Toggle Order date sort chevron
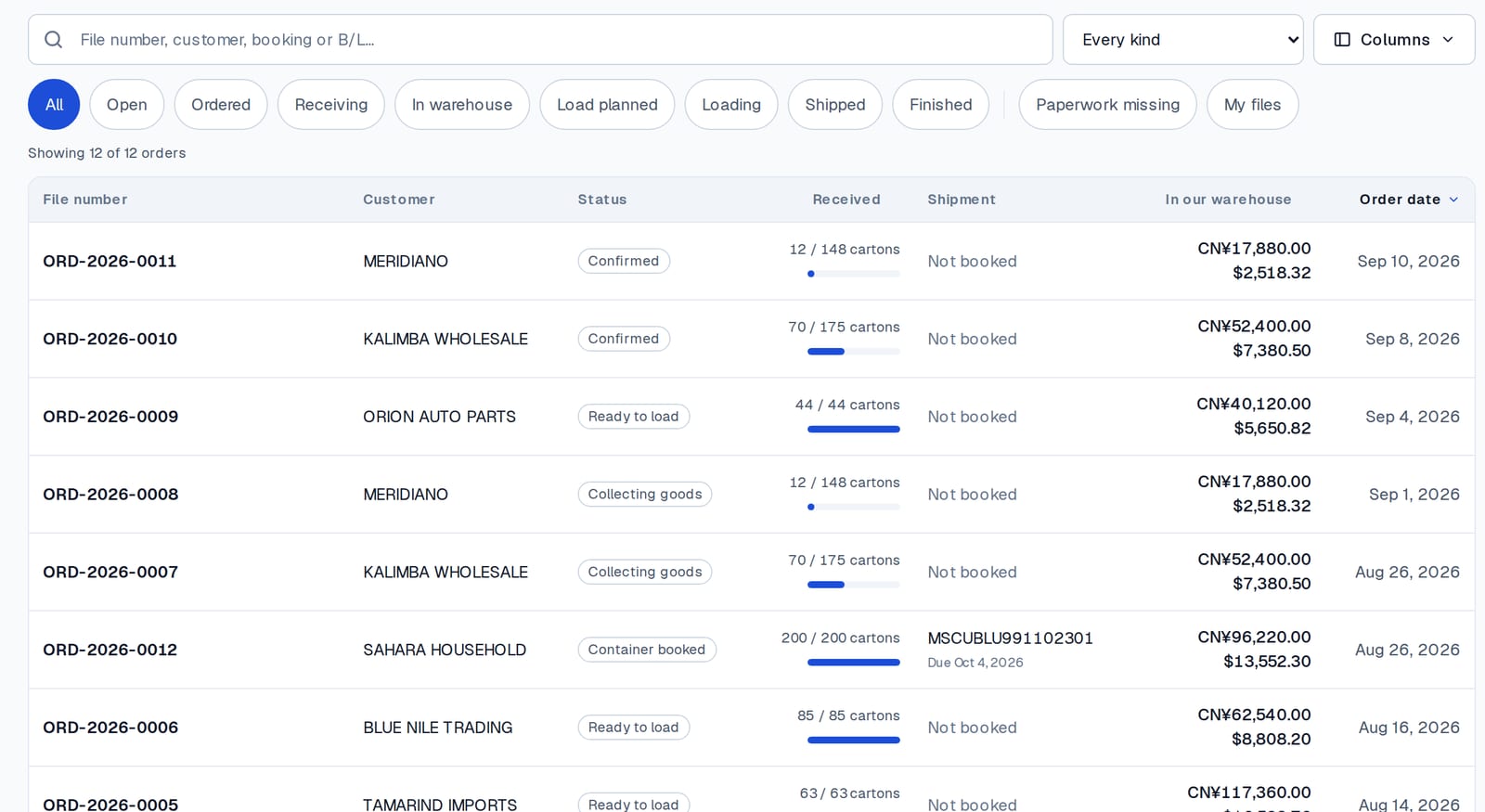The height and width of the screenshot is (812, 1485). 1453,200
